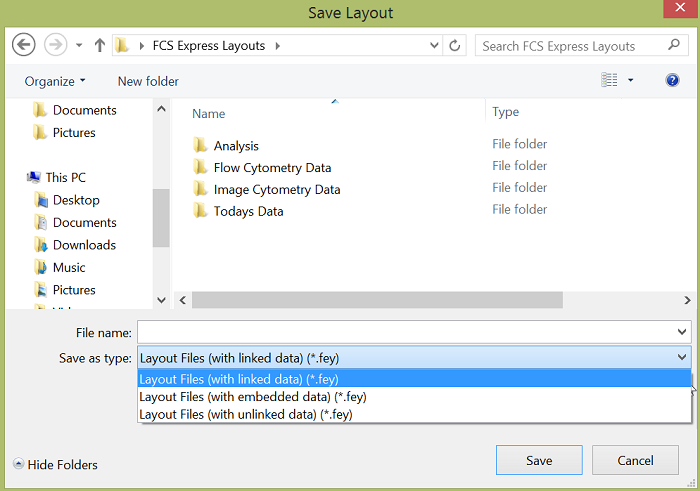The image size is (700, 491).
Task: Click the Save button
Action: coord(538,460)
